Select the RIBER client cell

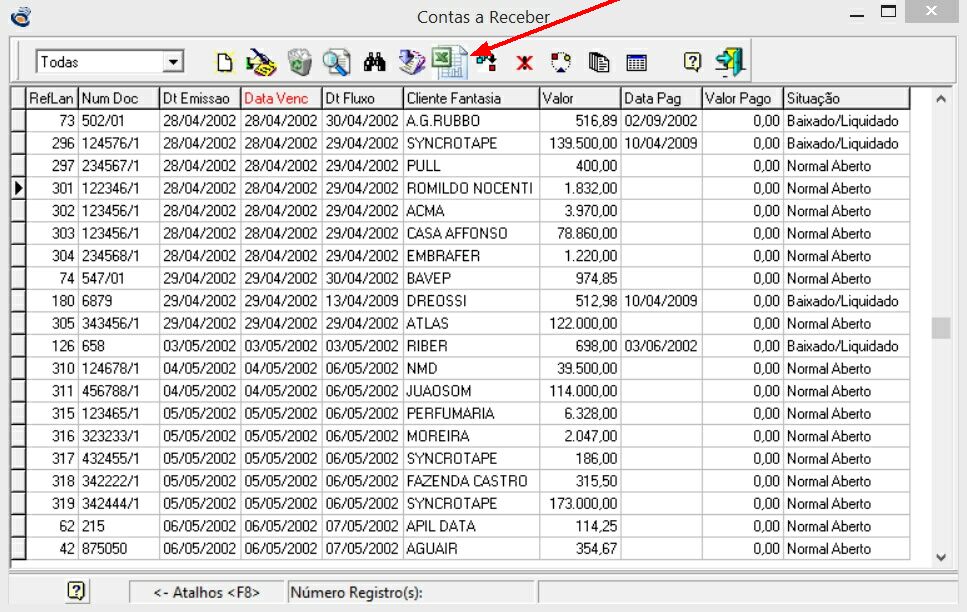click(471, 346)
